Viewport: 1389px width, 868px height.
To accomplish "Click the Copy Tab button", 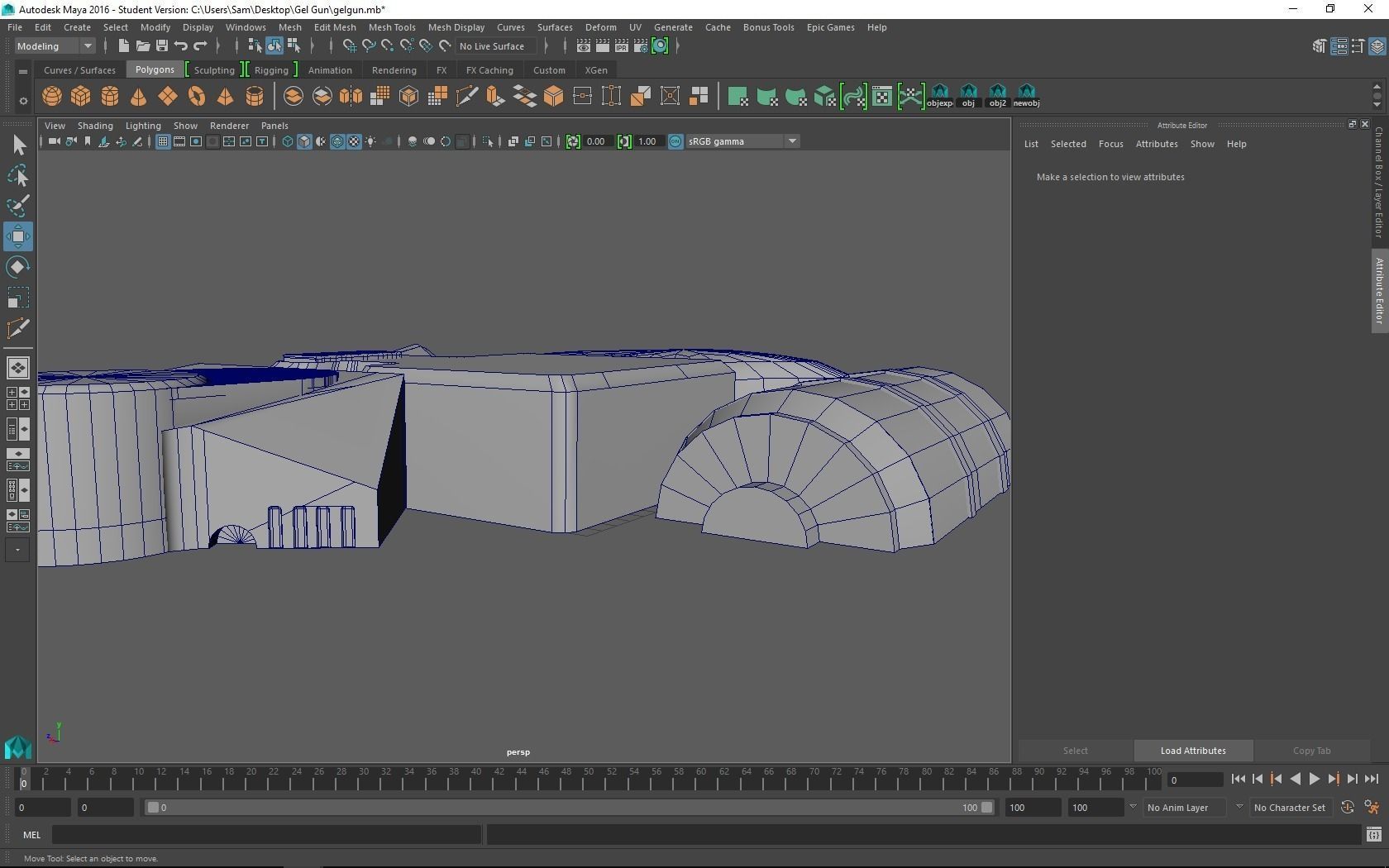I will coord(1311,751).
